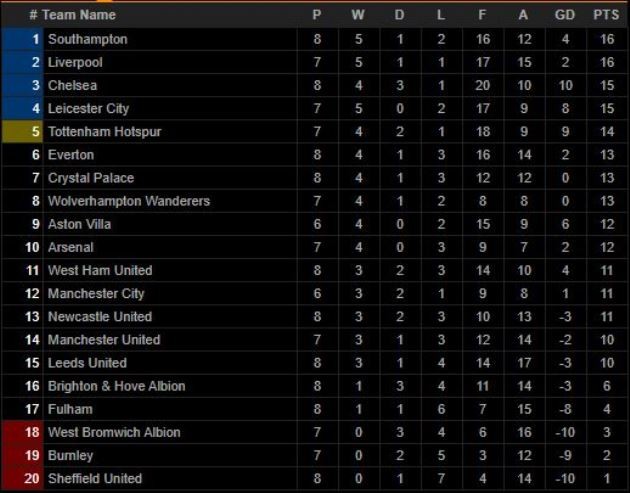The image size is (630, 493).
Task: Click the Southampton team name
Action: 88,39
